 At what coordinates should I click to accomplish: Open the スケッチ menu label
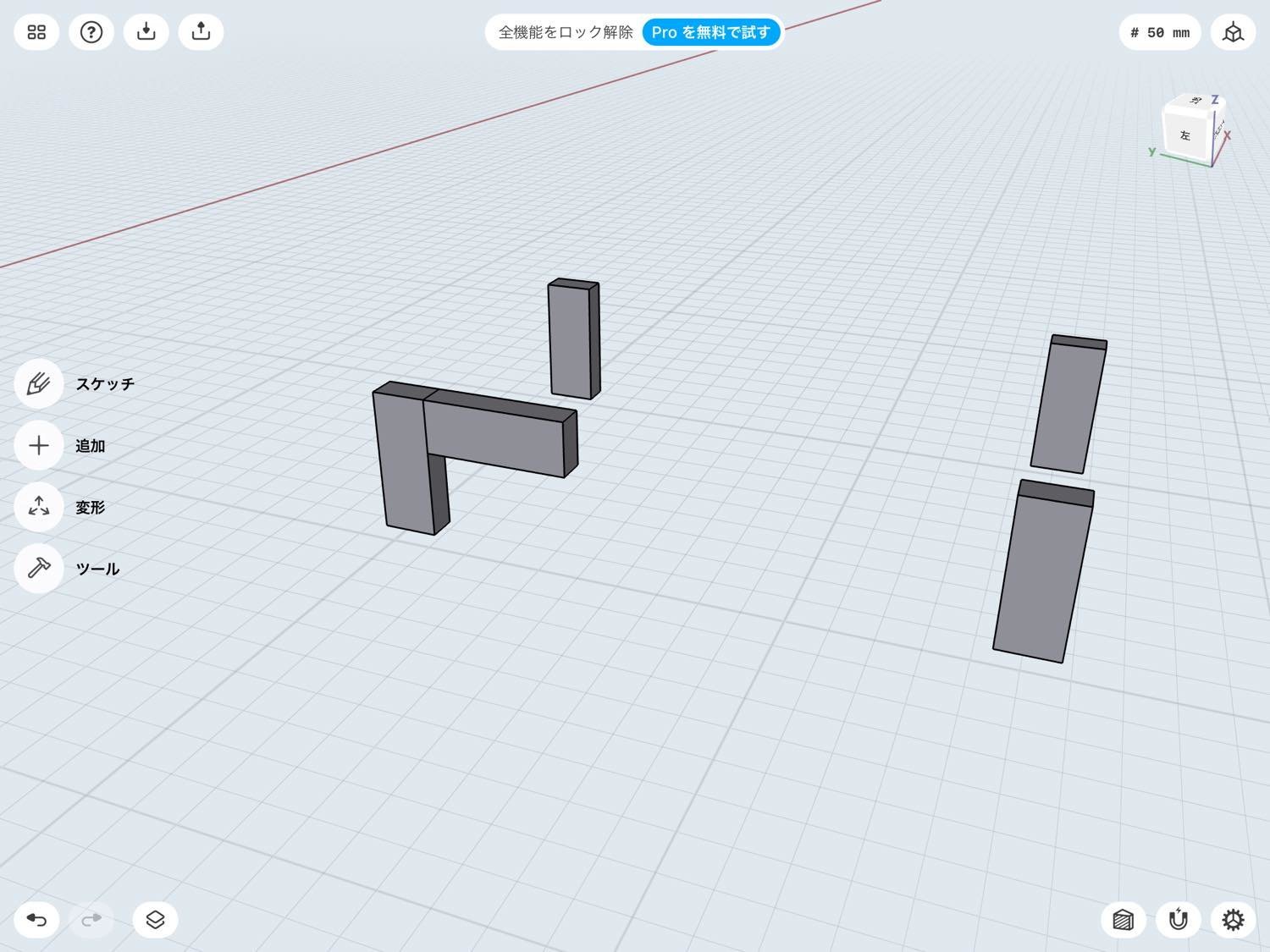tap(105, 384)
